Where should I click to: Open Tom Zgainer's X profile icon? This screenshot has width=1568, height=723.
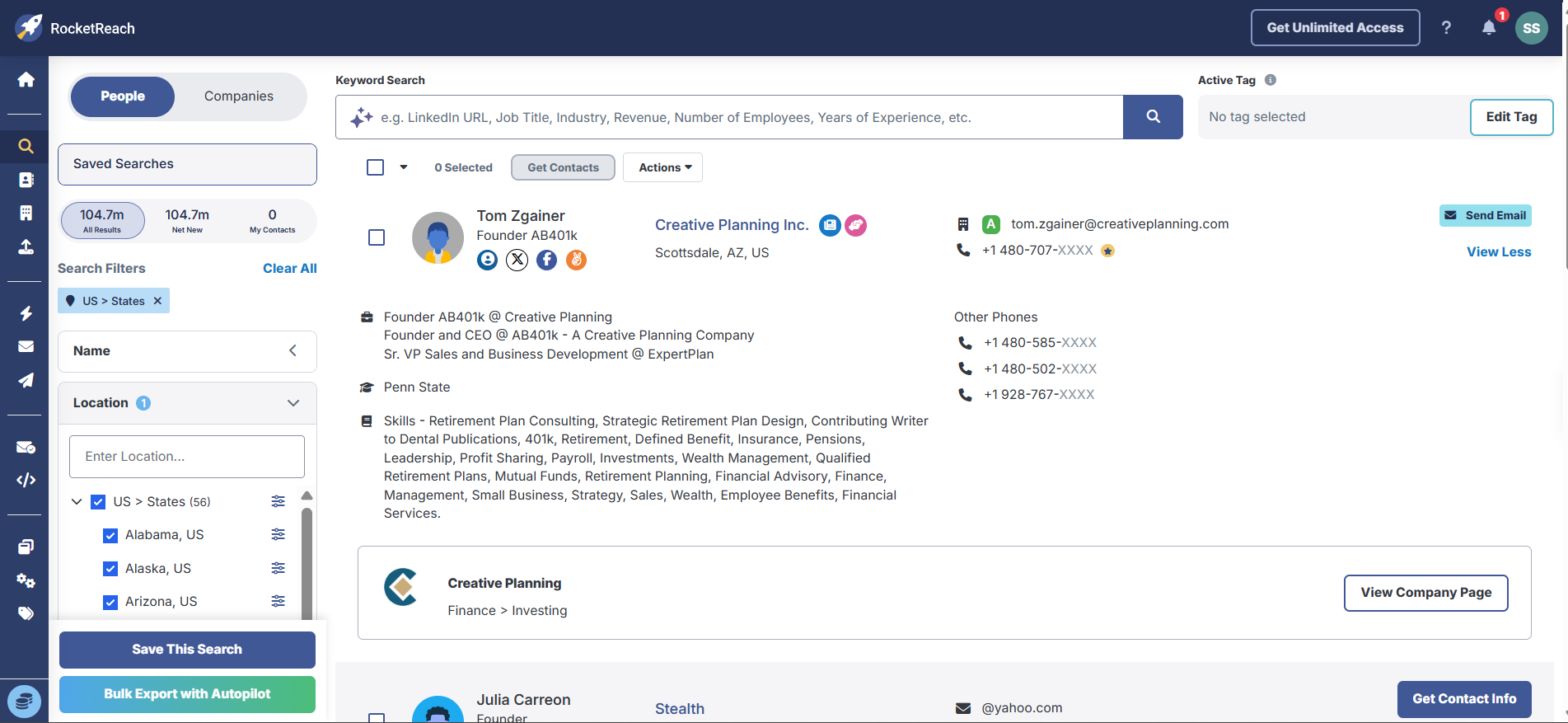click(517, 261)
